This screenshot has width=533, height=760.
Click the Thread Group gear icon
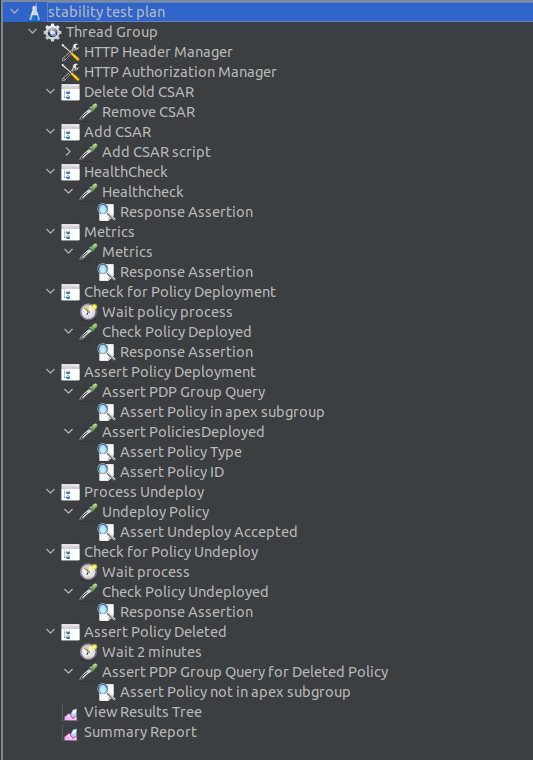pyautogui.click(x=52, y=32)
